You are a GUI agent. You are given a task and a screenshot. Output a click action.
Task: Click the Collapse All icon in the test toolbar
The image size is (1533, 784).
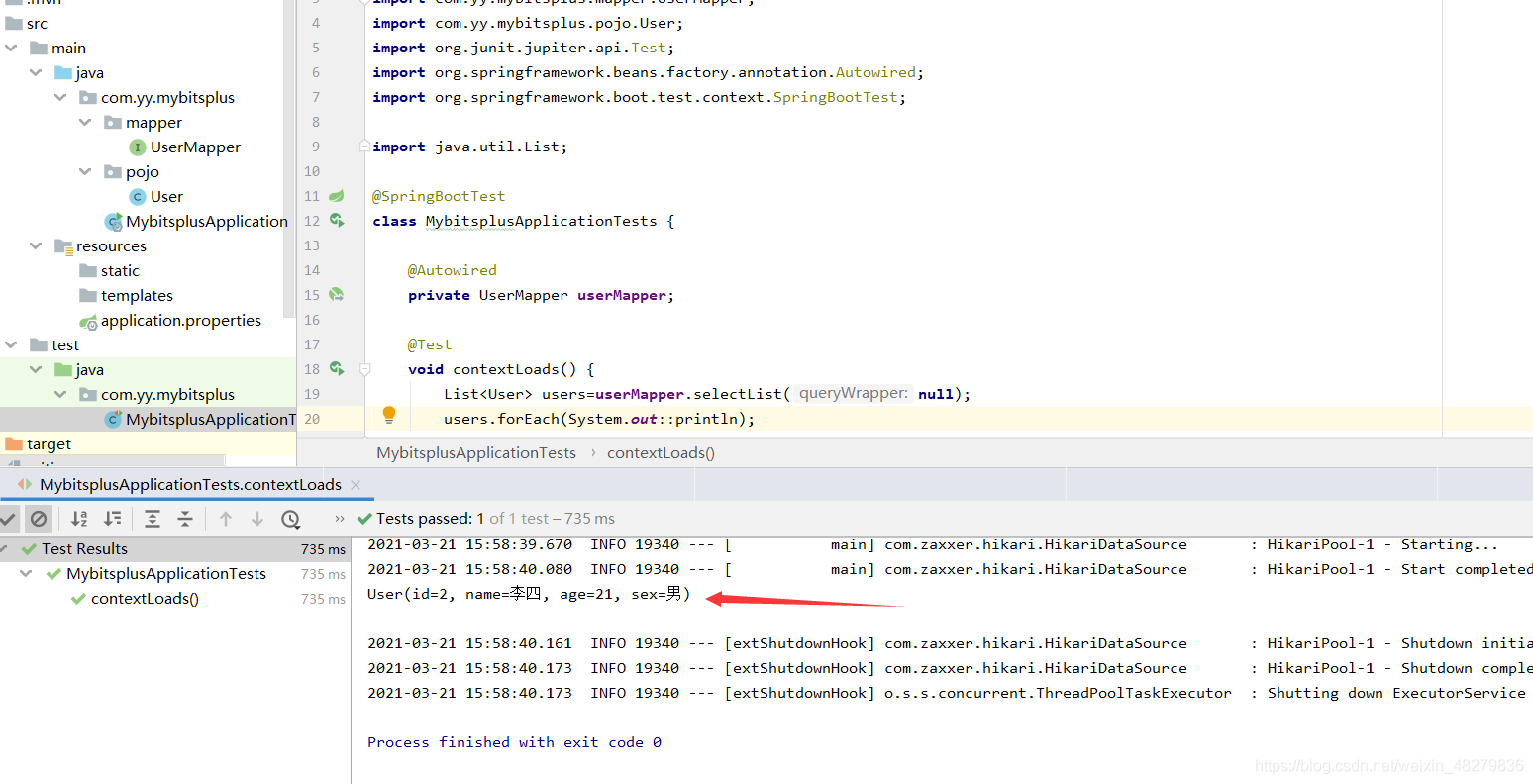[x=185, y=518]
